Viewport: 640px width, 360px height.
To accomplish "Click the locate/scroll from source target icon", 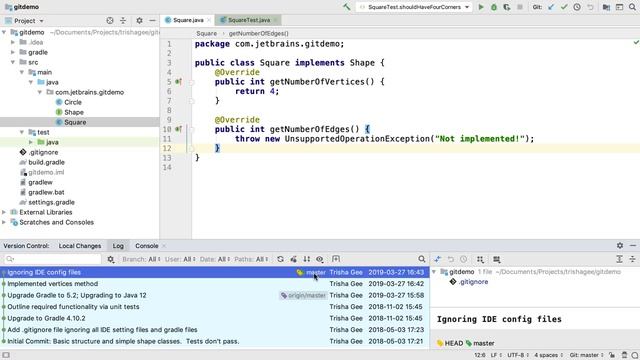I will 110,20.
